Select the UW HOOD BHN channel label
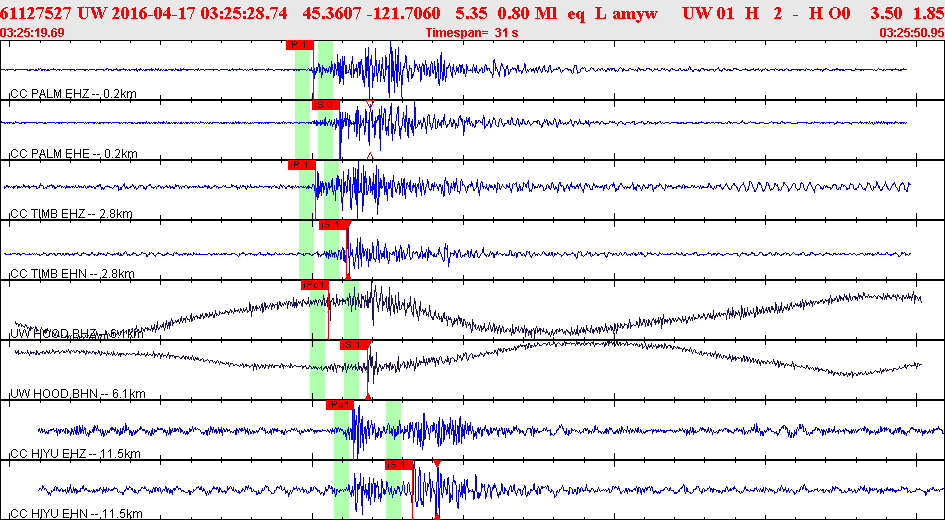Screen dimensions: 945x520 coord(78,394)
